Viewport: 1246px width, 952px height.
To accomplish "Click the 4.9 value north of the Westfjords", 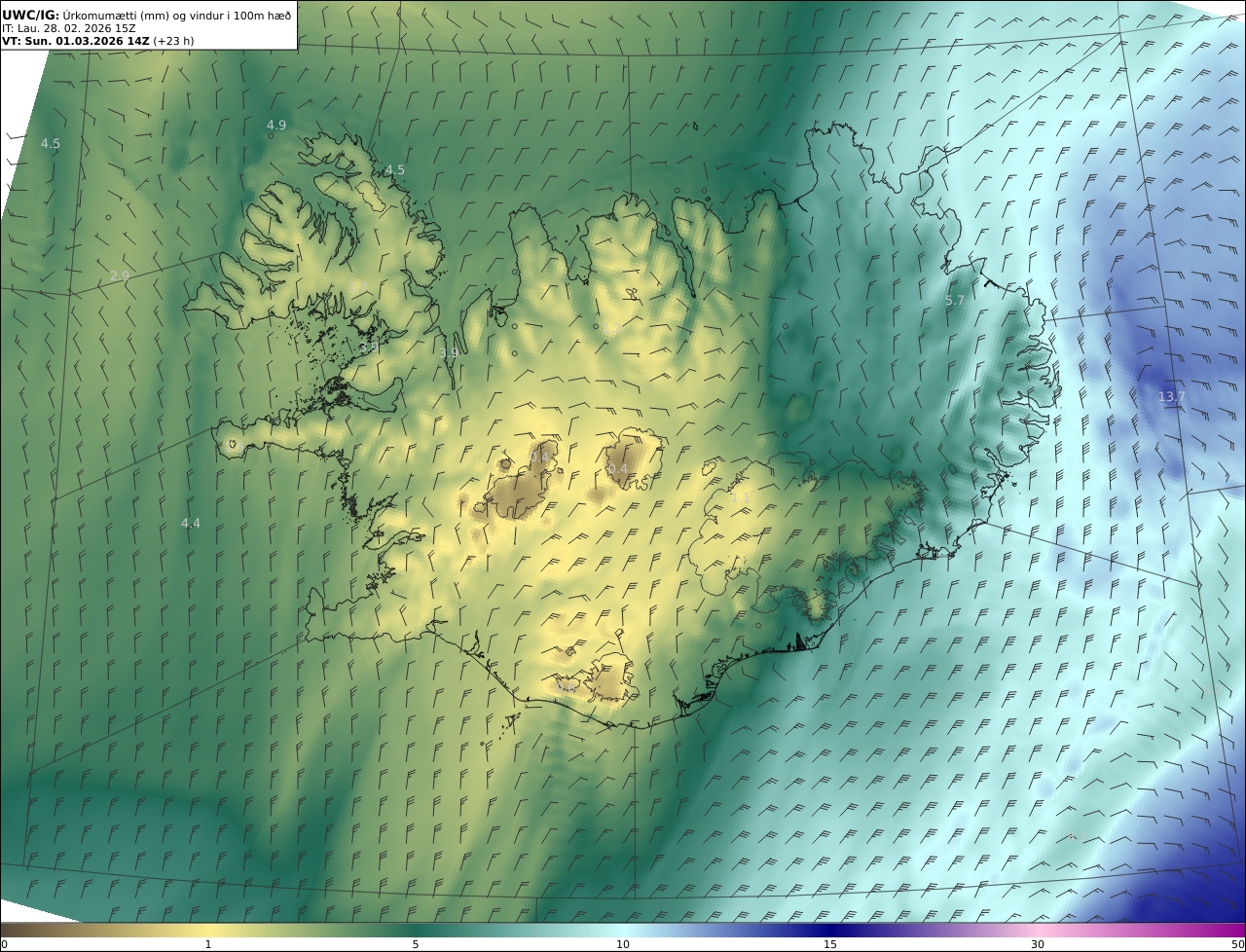I will 276,125.
